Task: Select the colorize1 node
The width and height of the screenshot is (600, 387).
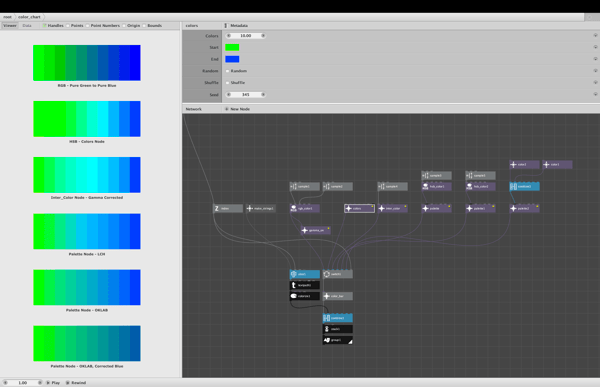Action: tap(305, 296)
